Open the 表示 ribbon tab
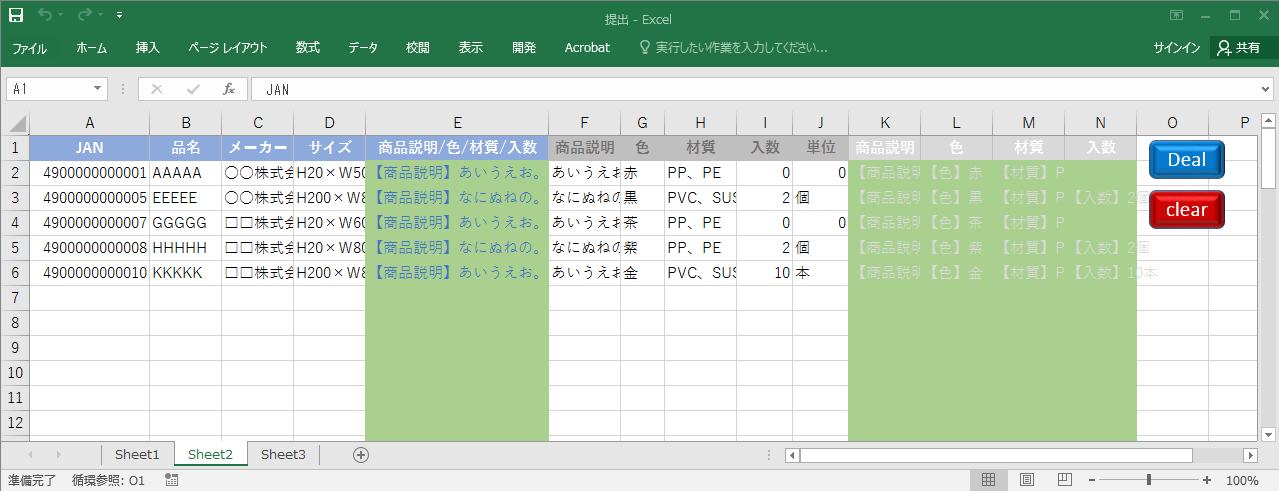Viewport: 1279px width, 491px height. click(x=471, y=48)
